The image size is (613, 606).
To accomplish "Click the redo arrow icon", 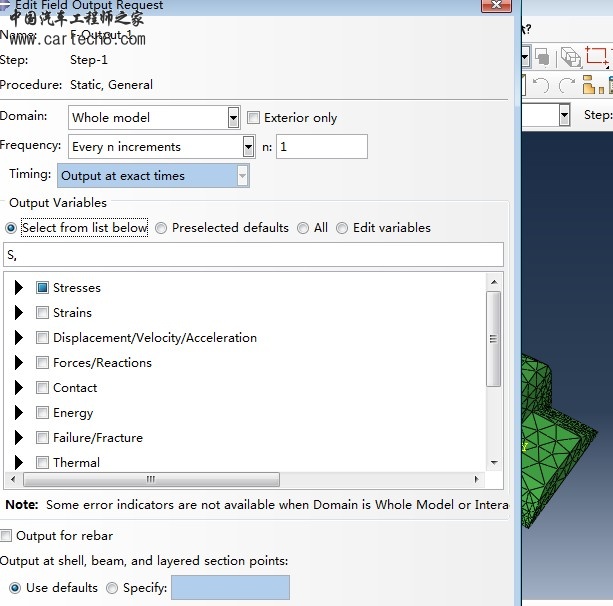I will [x=567, y=86].
